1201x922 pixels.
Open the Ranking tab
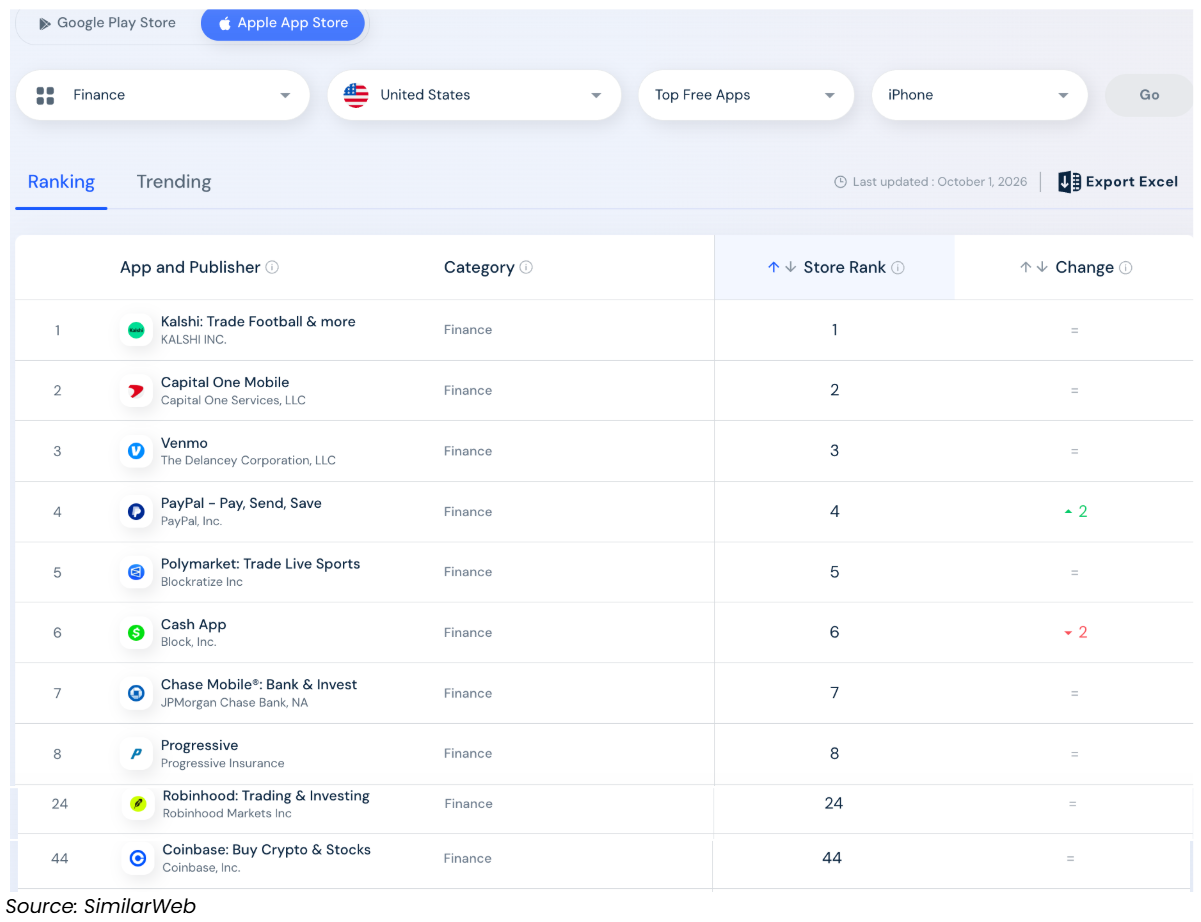click(61, 182)
